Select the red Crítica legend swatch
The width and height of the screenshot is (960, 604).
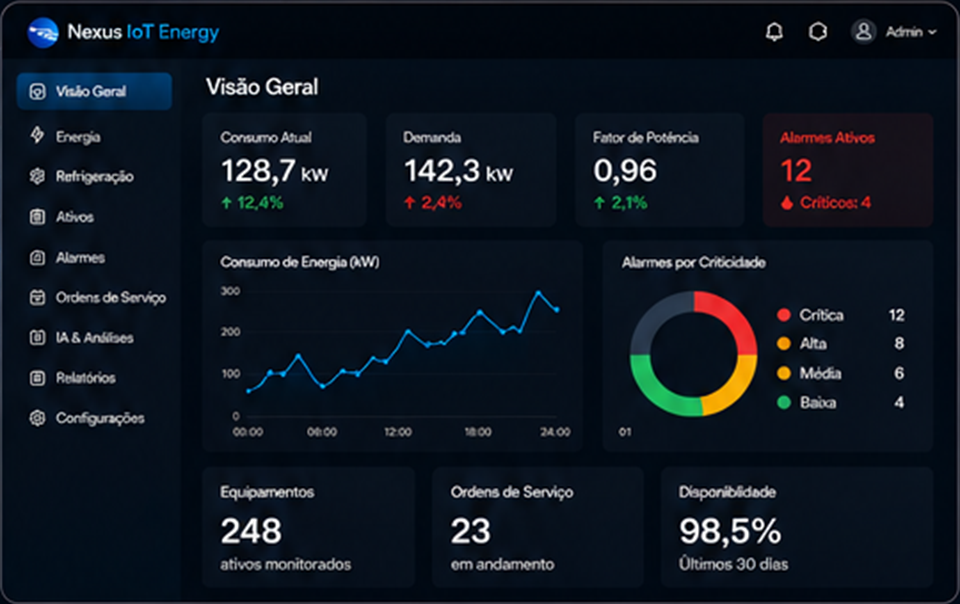click(x=784, y=315)
